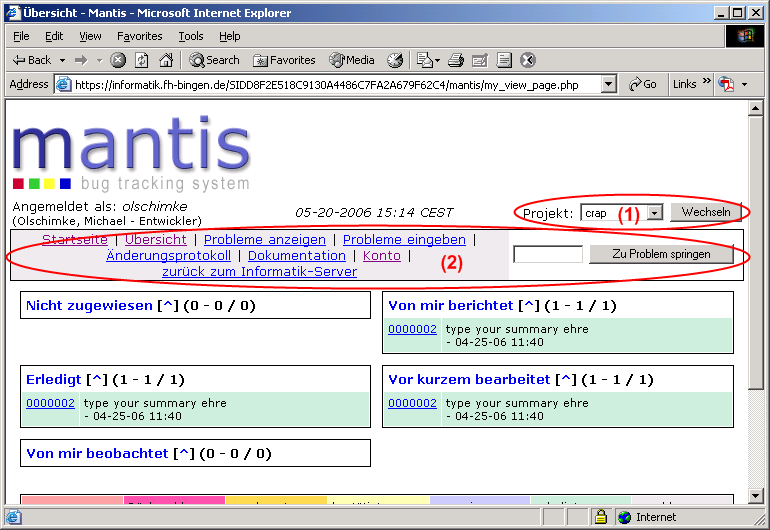This screenshot has height=530, width=770.
Task: Go to the Home page icon
Action: click(166, 60)
